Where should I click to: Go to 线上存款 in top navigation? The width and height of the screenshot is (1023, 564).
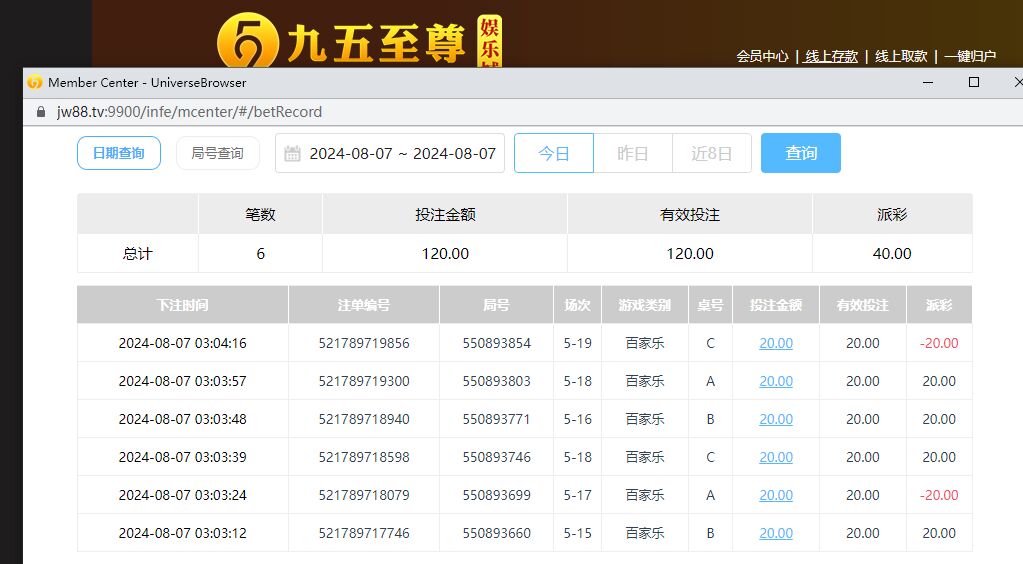(x=831, y=56)
